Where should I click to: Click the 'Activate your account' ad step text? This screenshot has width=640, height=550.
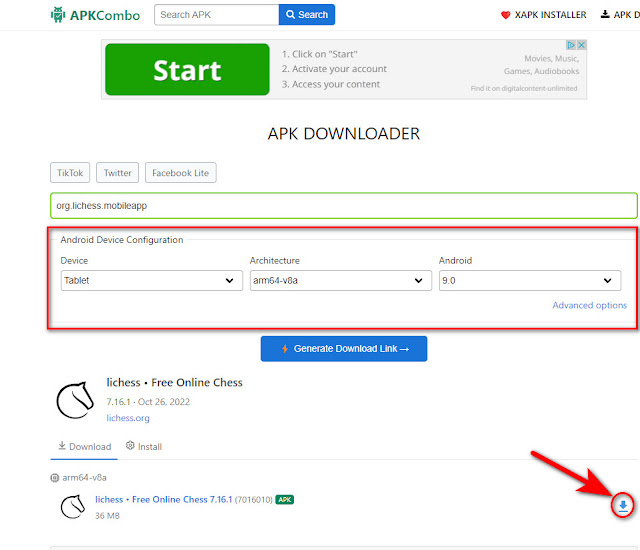pyautogui.click(x=339, y=69)
